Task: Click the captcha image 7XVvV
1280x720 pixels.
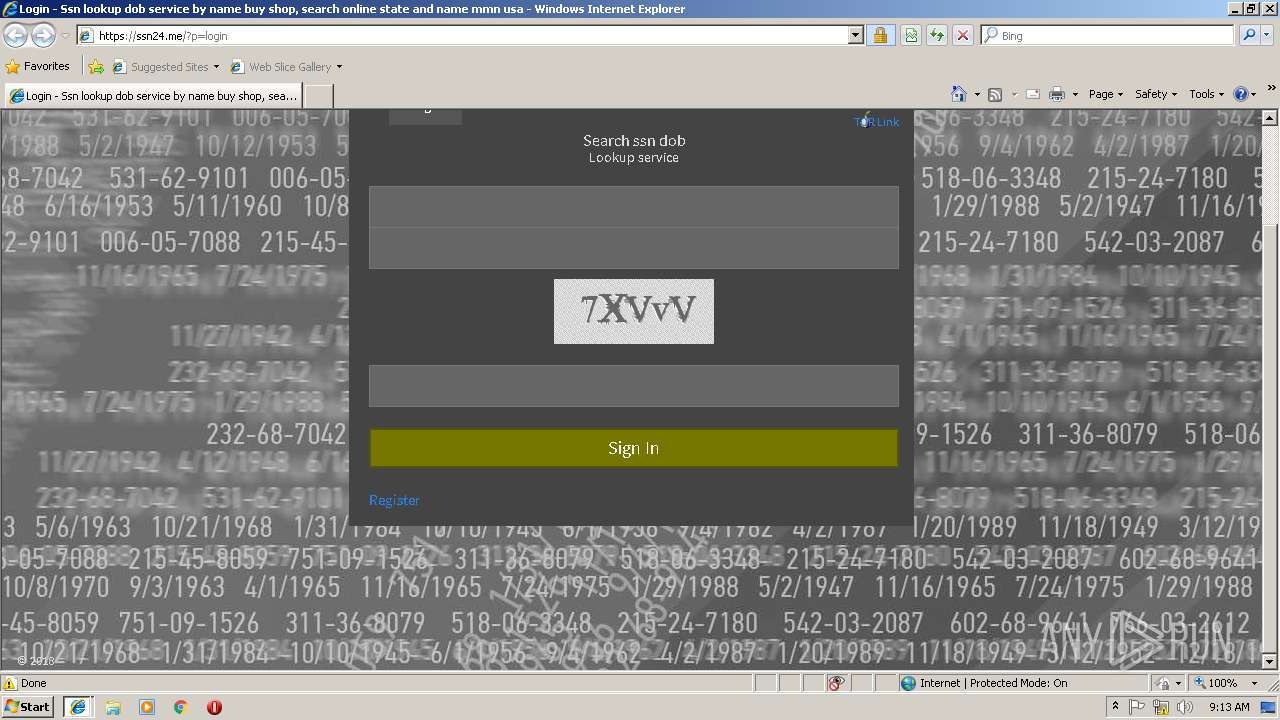Action: click(x=634, y=311)
